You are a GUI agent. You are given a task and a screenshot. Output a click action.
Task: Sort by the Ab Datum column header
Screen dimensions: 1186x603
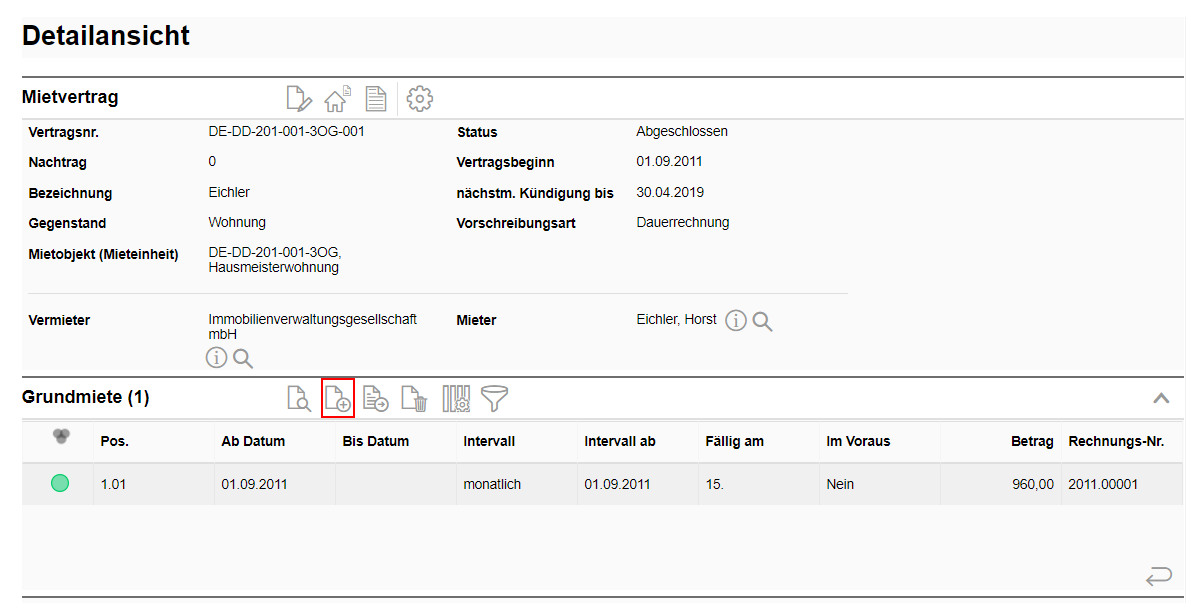click(253, 441)
